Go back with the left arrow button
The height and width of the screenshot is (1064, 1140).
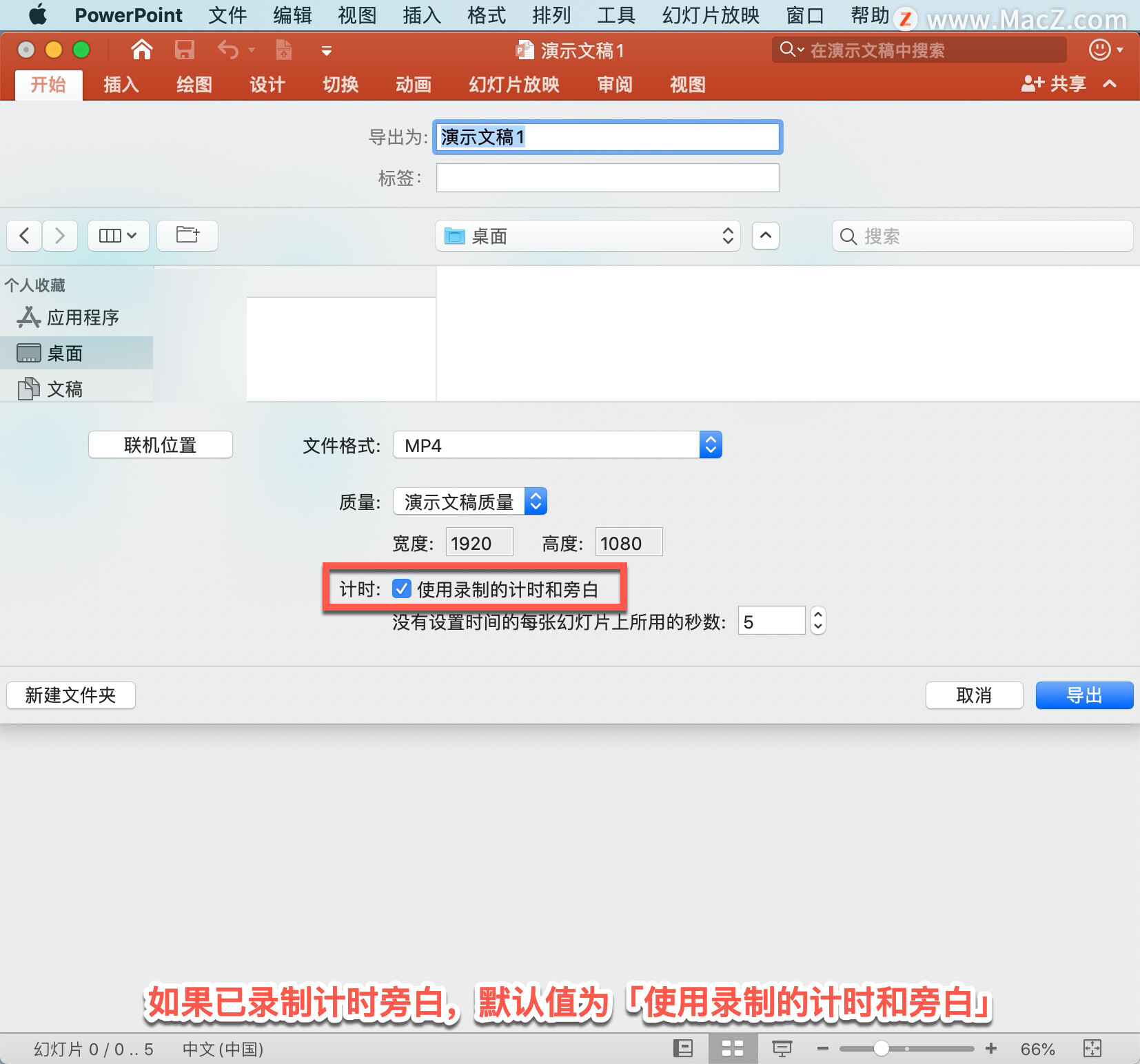[x=24, y=236]
